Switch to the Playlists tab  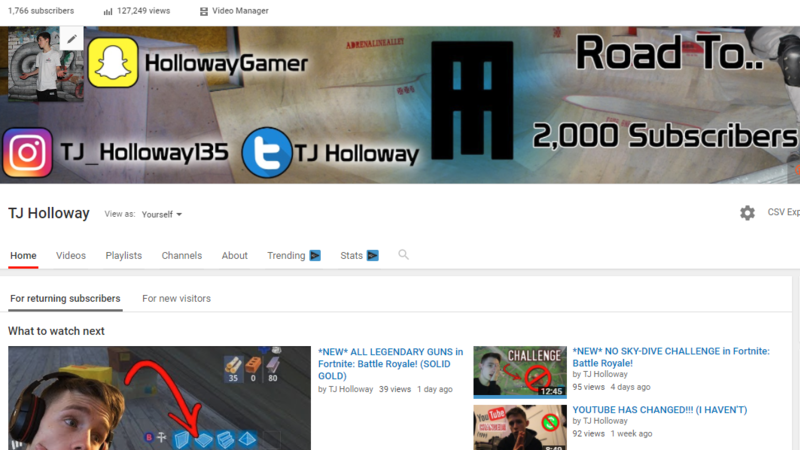click(x=124, y=256)
